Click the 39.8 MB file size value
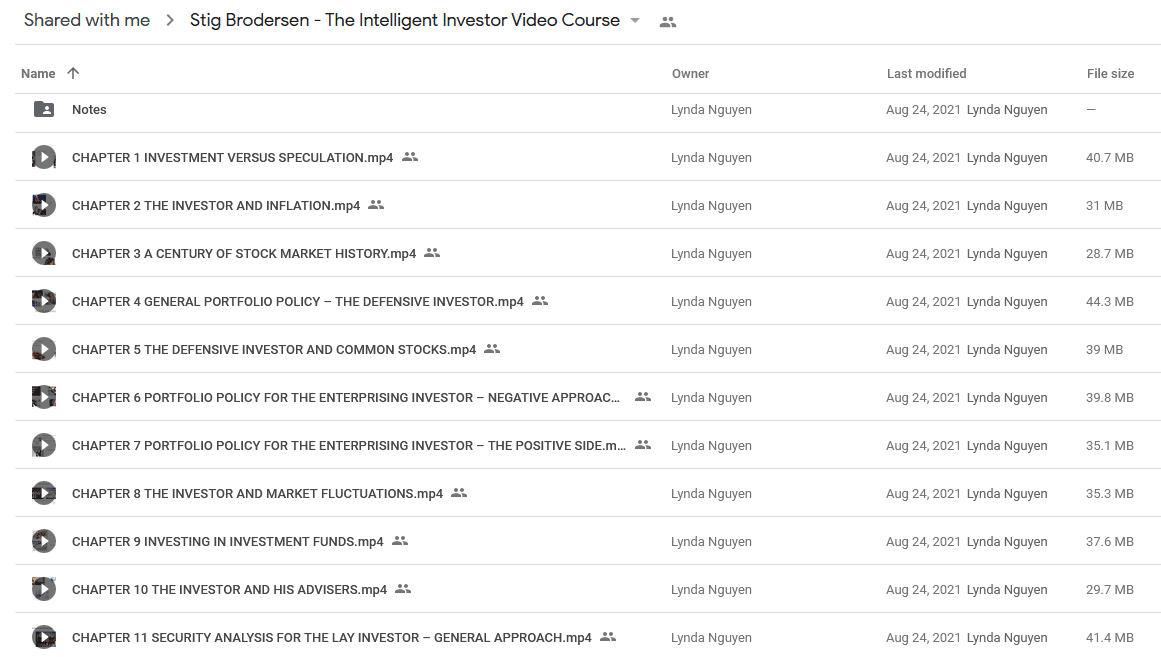The image size is (1161, 657). [1110, 398]
